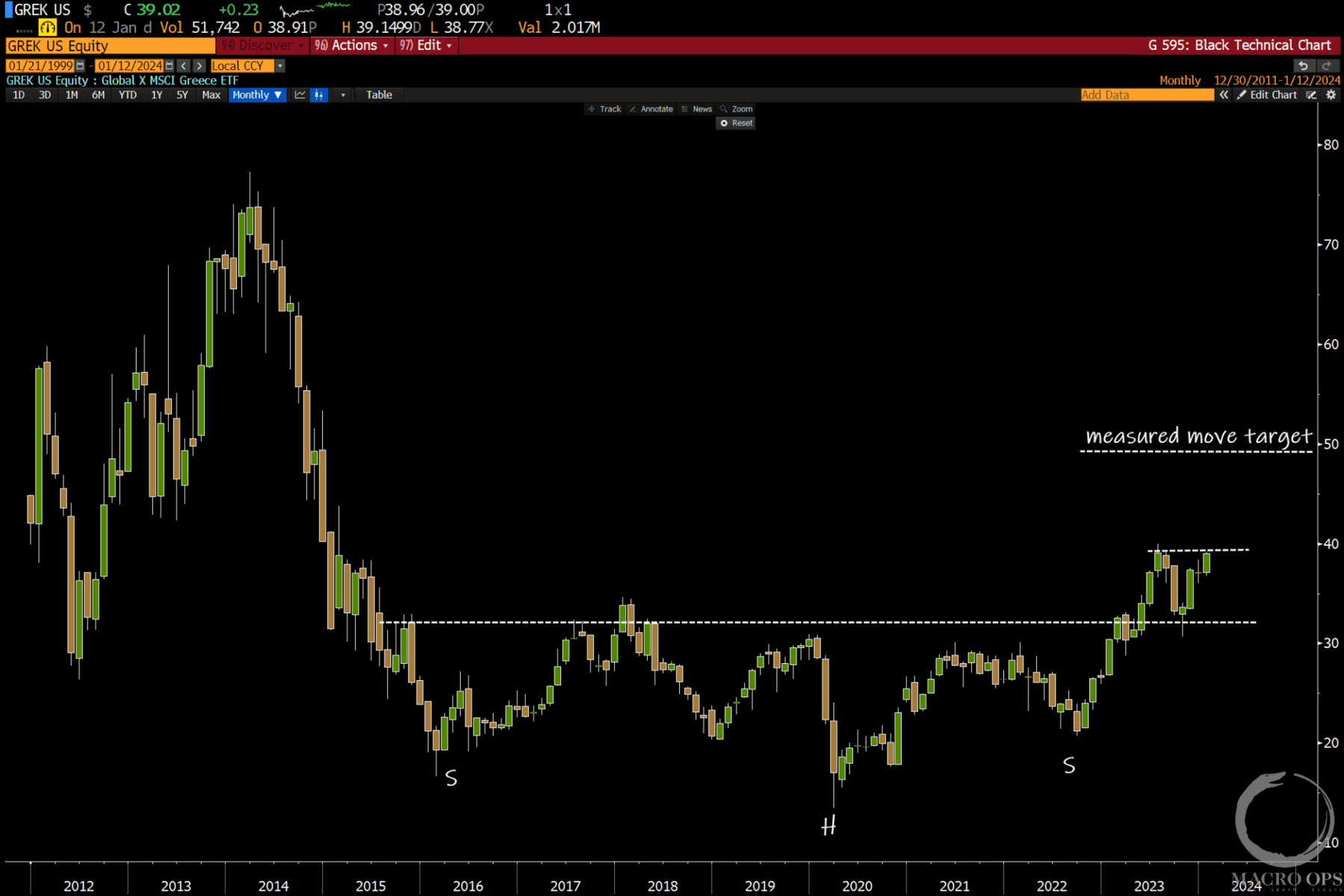Select the 5Y range tab
The height and width of the screenshot is (896, 1344).
click(182, 95)
